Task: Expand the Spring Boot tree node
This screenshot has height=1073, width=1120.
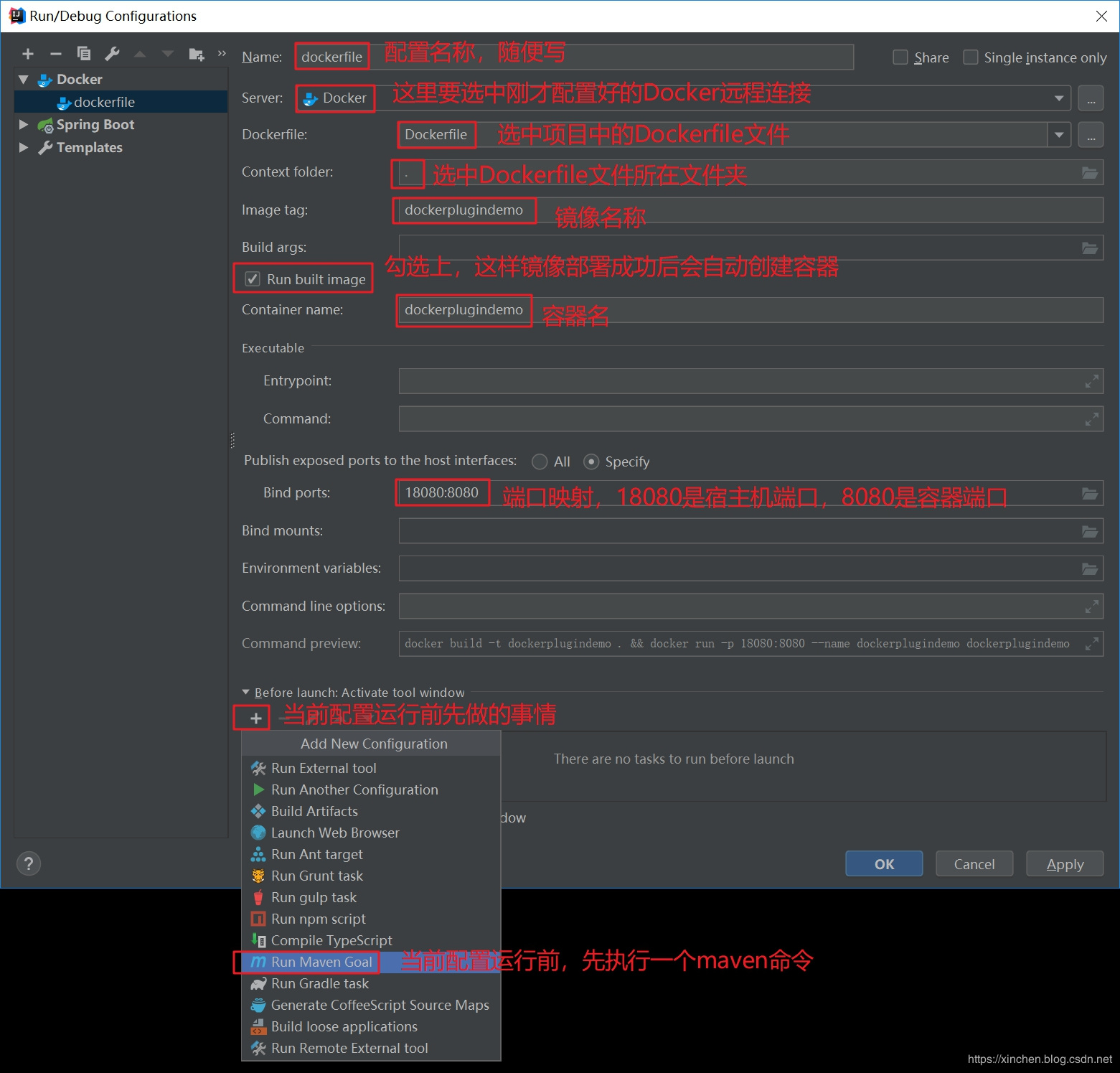Action: click(x=24, y=124)
